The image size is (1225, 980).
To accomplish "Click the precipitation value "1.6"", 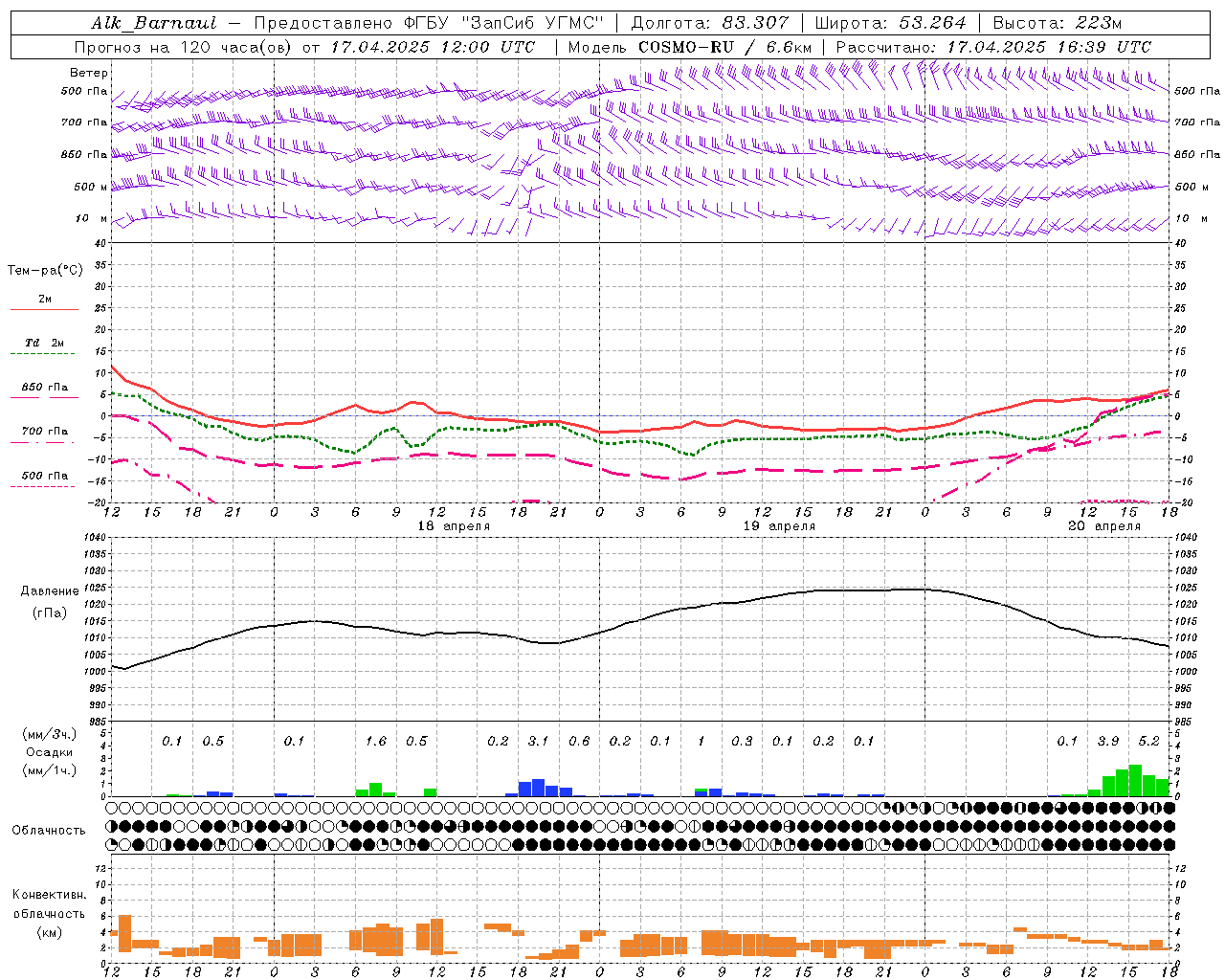I will (376, 741).
